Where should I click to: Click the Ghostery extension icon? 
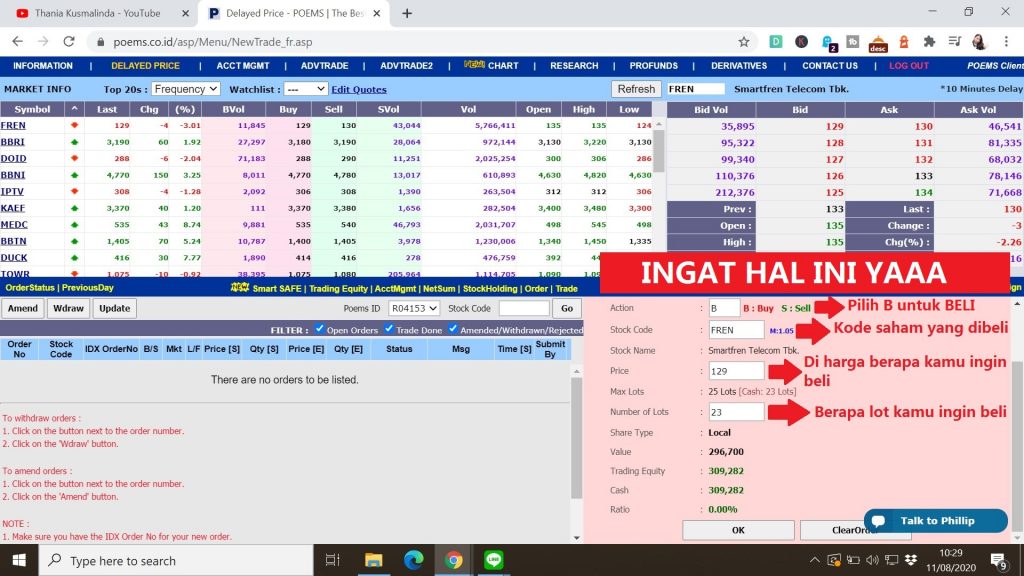[x=828, y=42]
